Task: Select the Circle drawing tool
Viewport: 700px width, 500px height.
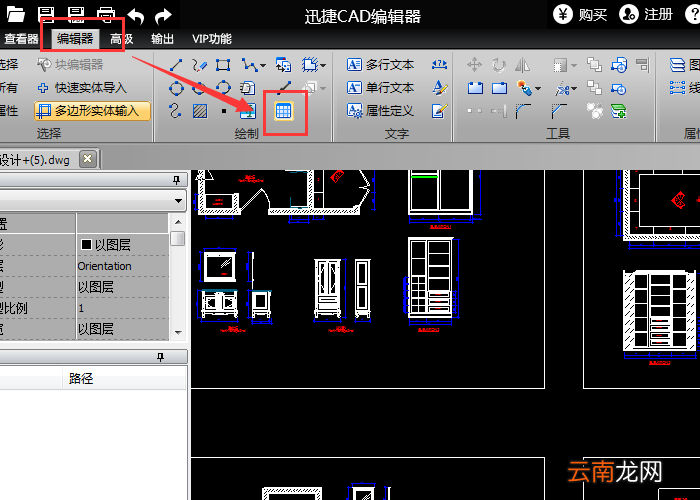Action: tap(176, 88)
